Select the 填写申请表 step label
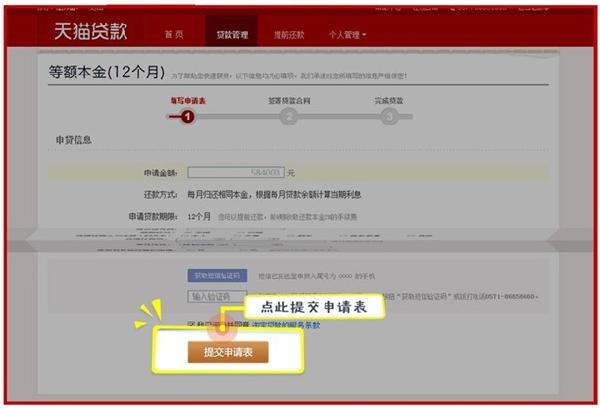Viewport: 600px width, 409px height. point(188,100)
